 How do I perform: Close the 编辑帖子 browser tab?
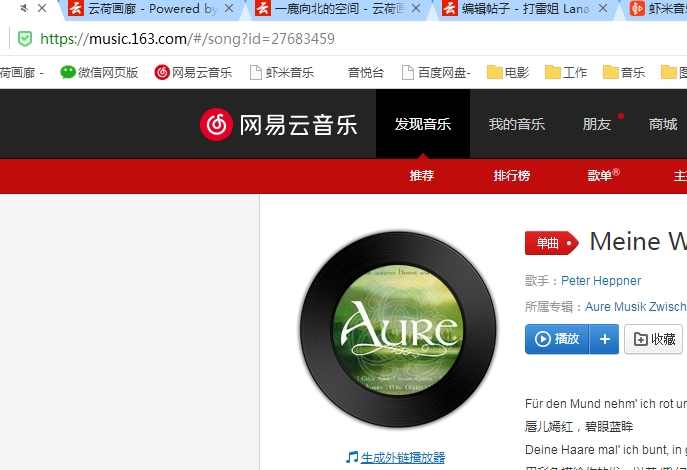(603, 8)
